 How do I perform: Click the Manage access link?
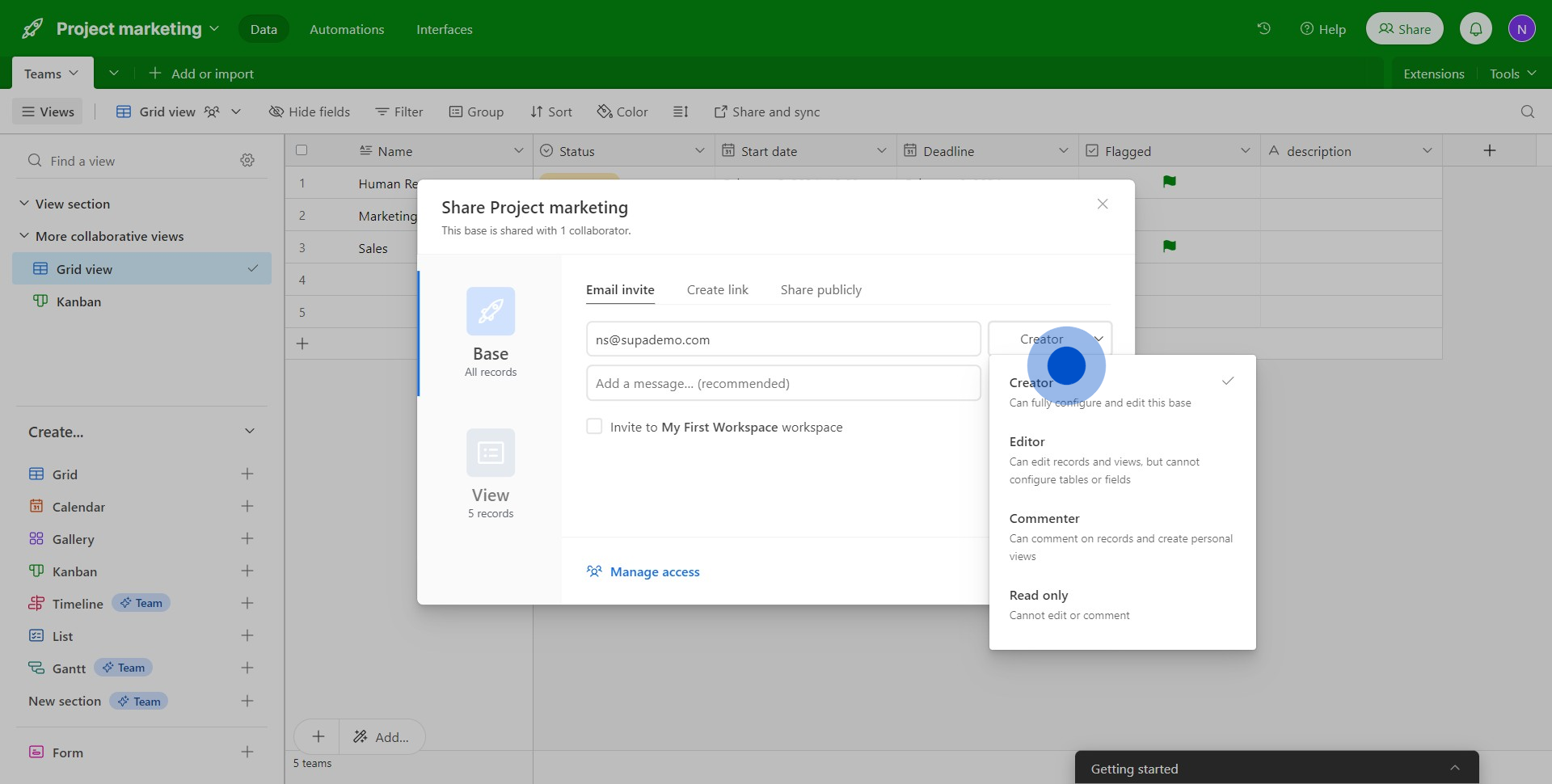(x=654, y=572)
